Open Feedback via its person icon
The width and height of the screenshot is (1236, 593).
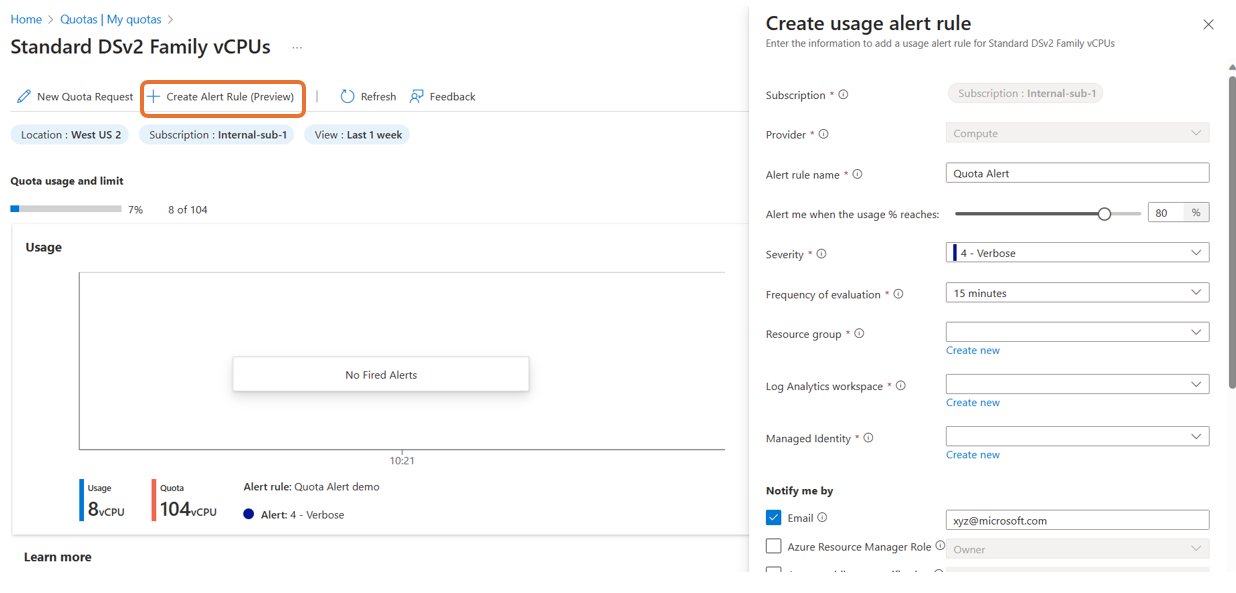(x=417, y=97)
